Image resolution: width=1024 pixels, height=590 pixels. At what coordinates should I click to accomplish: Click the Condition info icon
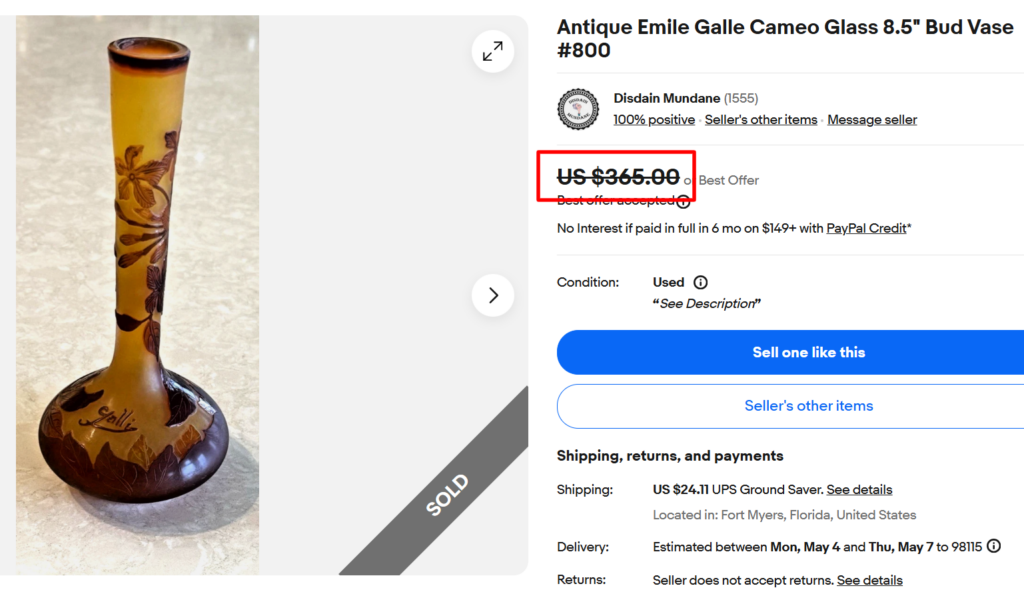click(700, 282)
